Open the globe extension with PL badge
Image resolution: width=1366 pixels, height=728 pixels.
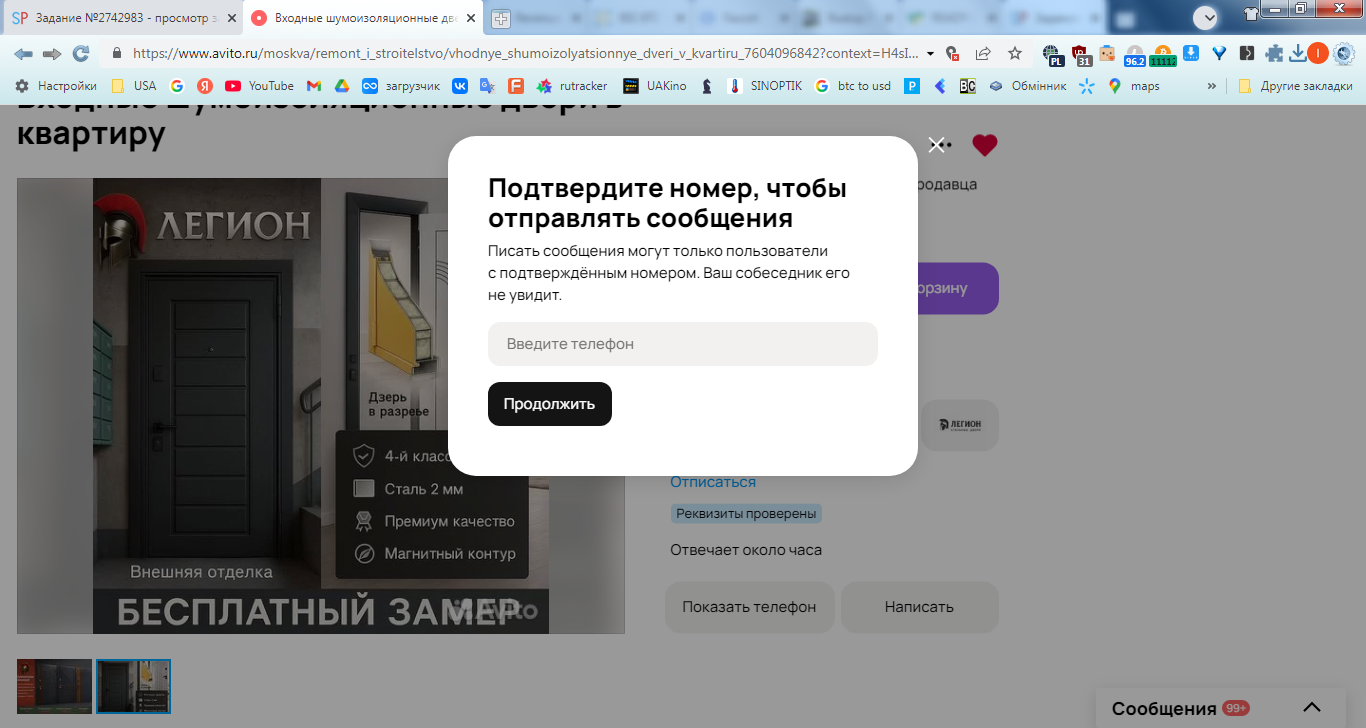coord(1051,54)
